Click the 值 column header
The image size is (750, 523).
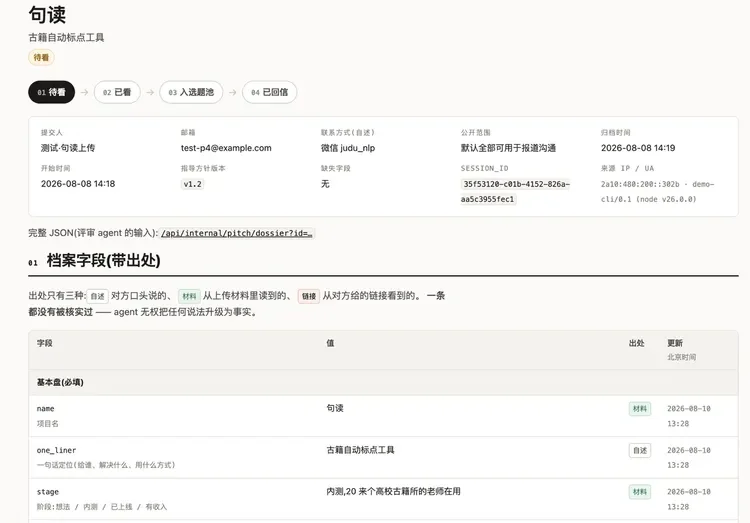pos(330,343)
